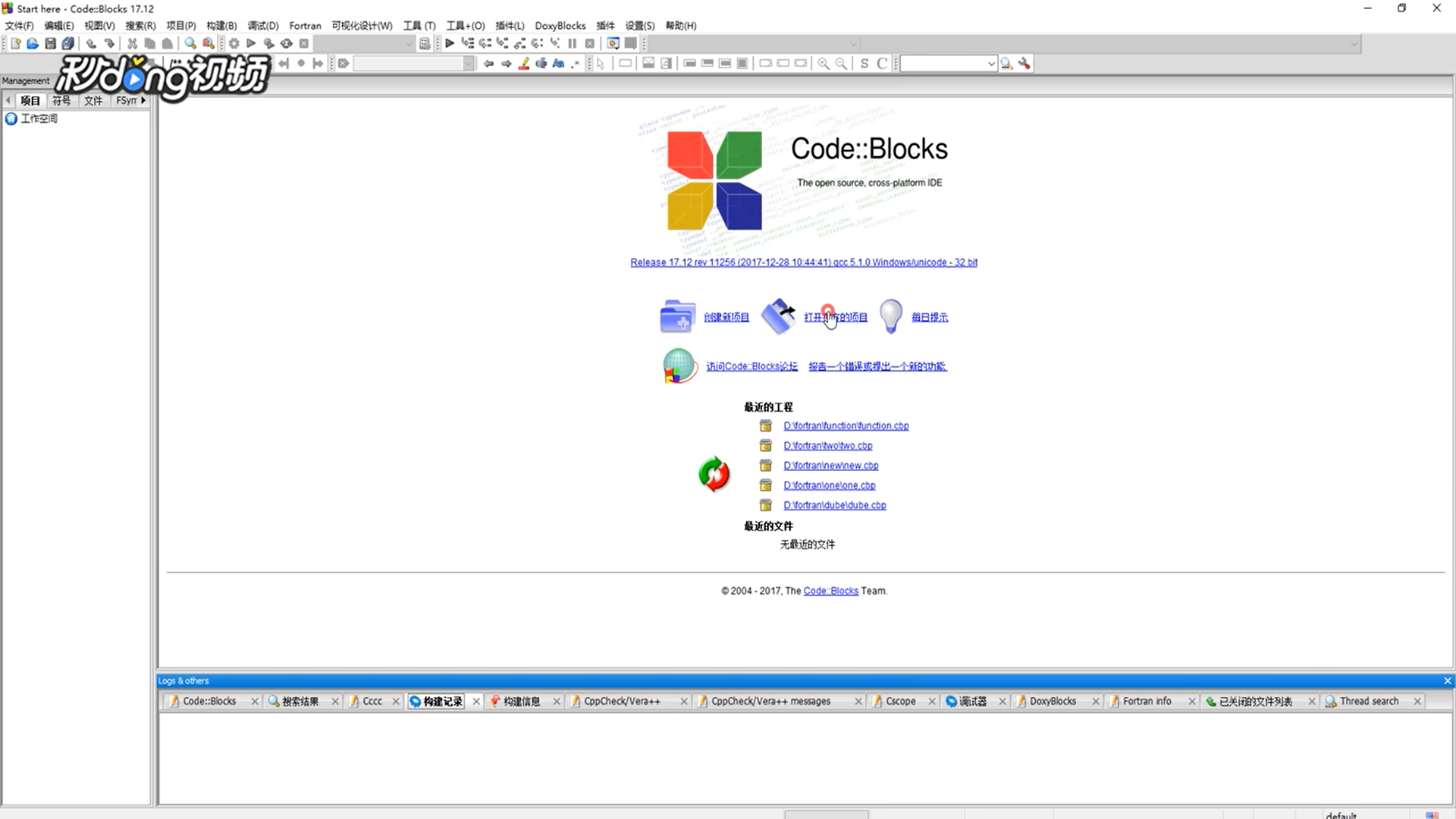Click the Replace icon next to Find
This screenshot has height=819, width=1456.
(208, 43)
